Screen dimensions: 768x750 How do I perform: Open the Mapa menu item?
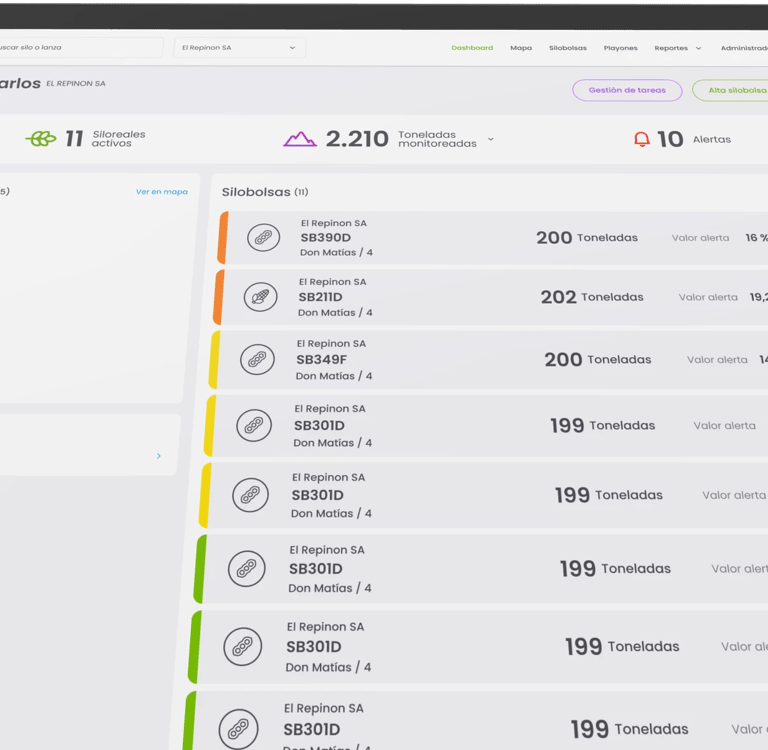pyautogui.click(x=521, y=48)
